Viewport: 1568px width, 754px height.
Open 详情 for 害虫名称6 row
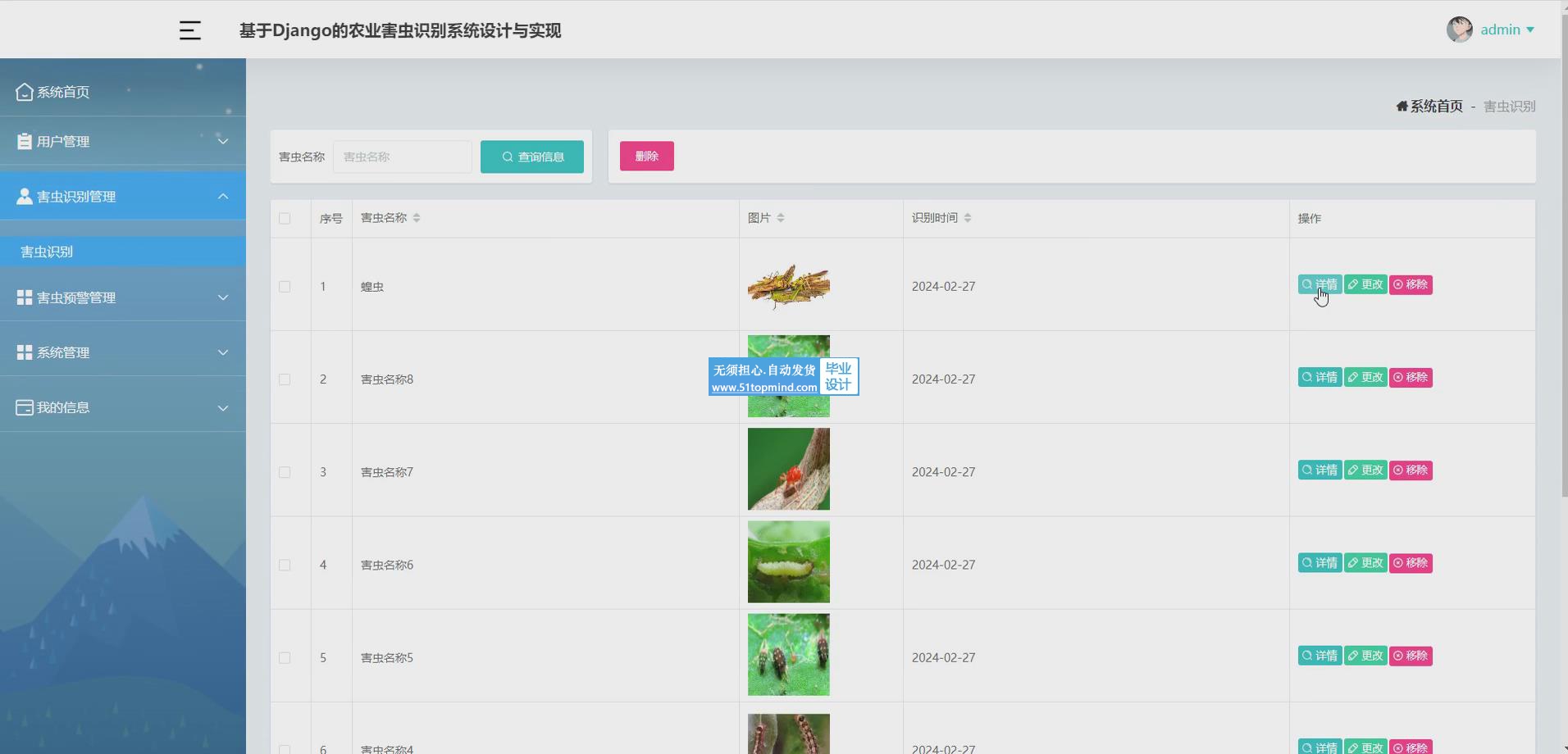tap(1320, 562)
